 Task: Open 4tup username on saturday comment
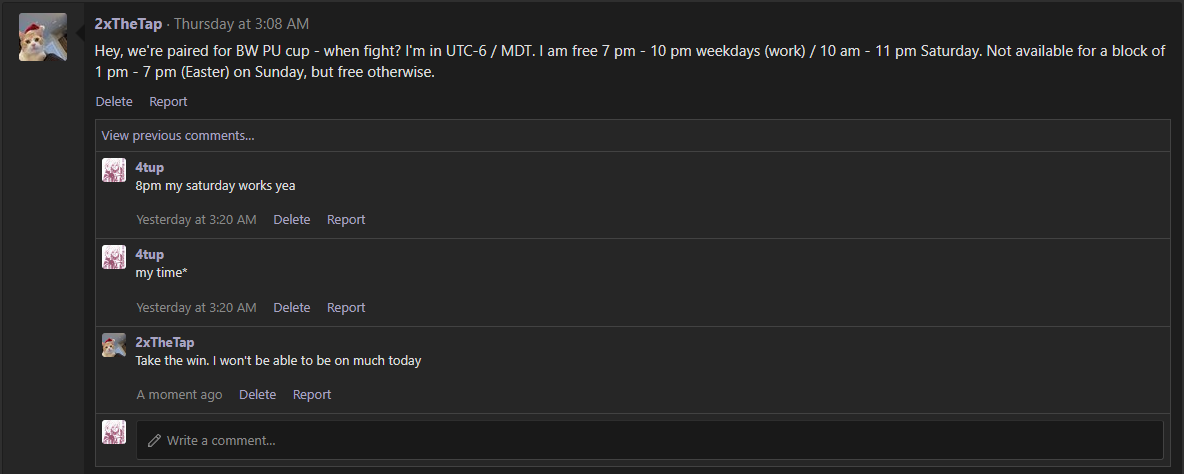click(x=149, y=167)
